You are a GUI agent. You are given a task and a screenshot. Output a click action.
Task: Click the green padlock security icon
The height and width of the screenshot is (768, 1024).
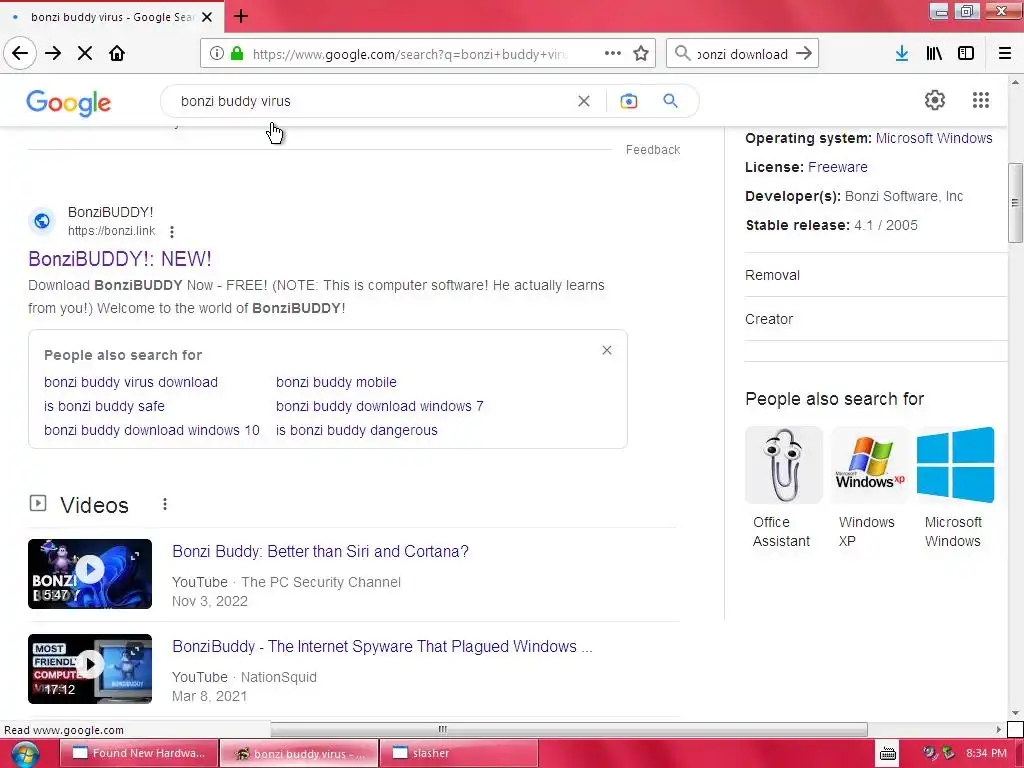tap(237, 54)
